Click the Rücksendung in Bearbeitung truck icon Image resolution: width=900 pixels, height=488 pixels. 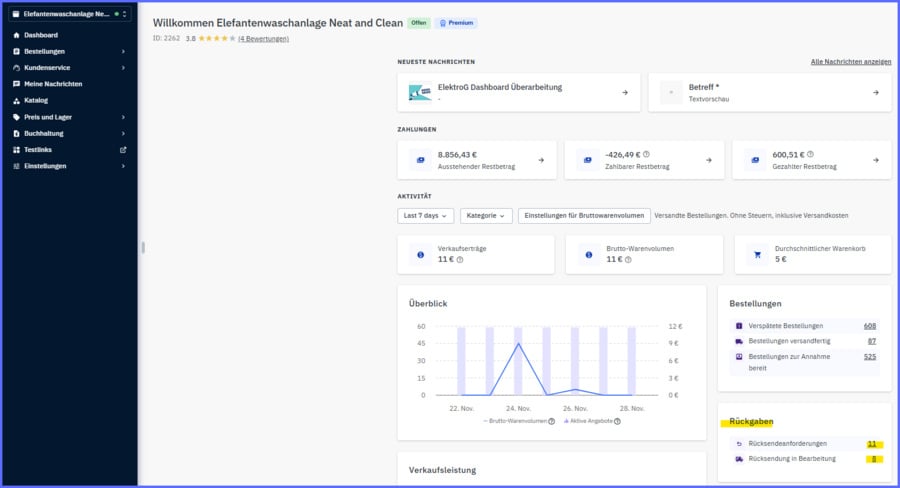pos(739,459)
